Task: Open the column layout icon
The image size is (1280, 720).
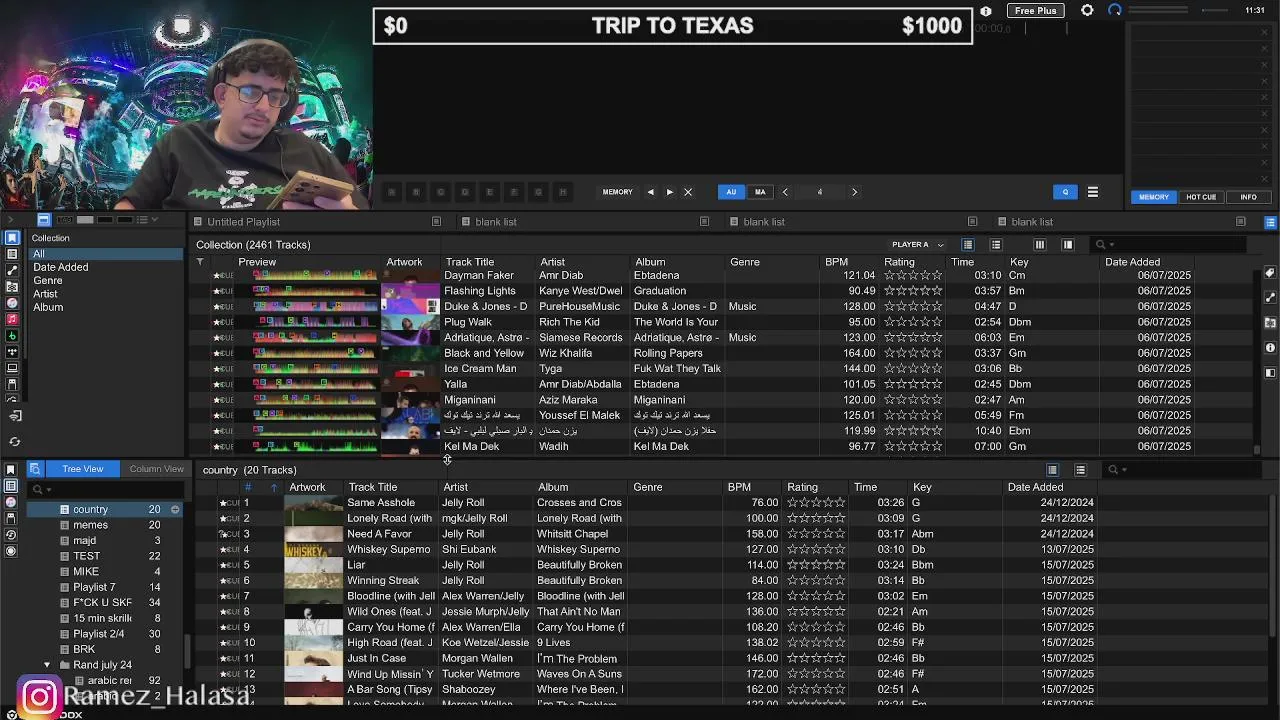Action: (x=1039, y=245)
